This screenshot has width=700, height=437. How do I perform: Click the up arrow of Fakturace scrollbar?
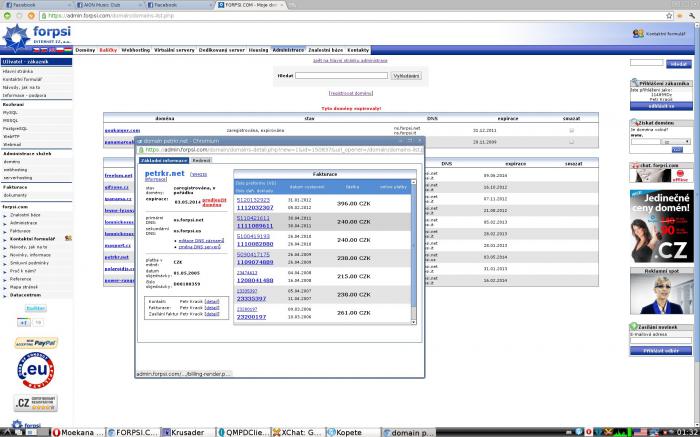pos(413,182)
